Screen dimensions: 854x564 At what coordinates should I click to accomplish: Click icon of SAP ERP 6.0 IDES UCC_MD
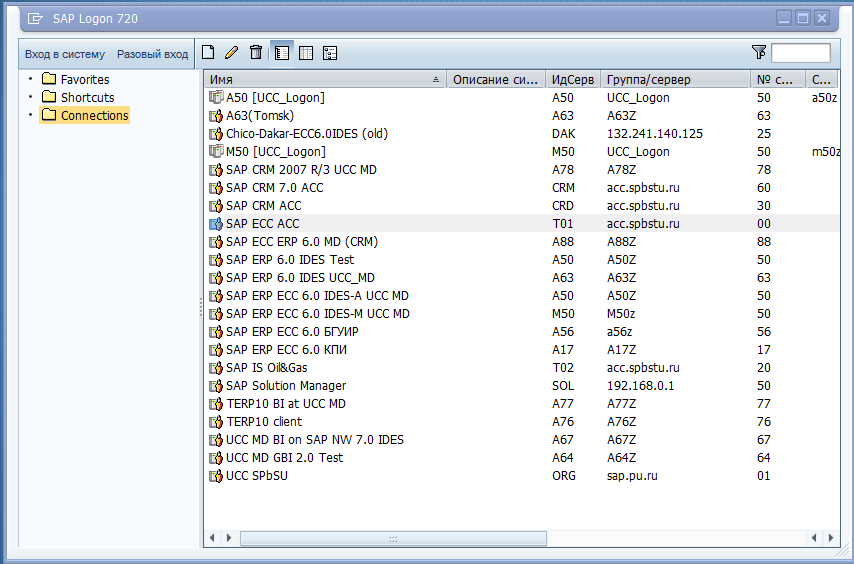pos(216,277)
